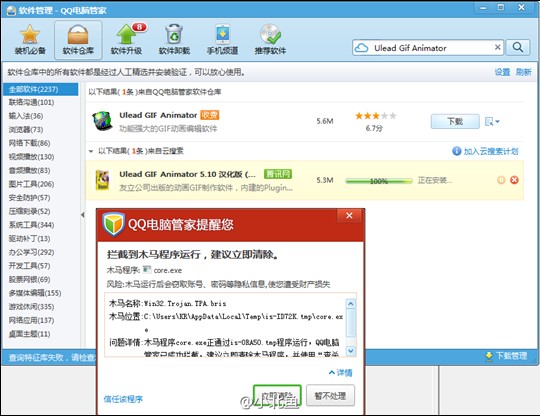Click the Win32.Trojan.TPA.bris trojan name
540x416 pixels.
point(185,303)
